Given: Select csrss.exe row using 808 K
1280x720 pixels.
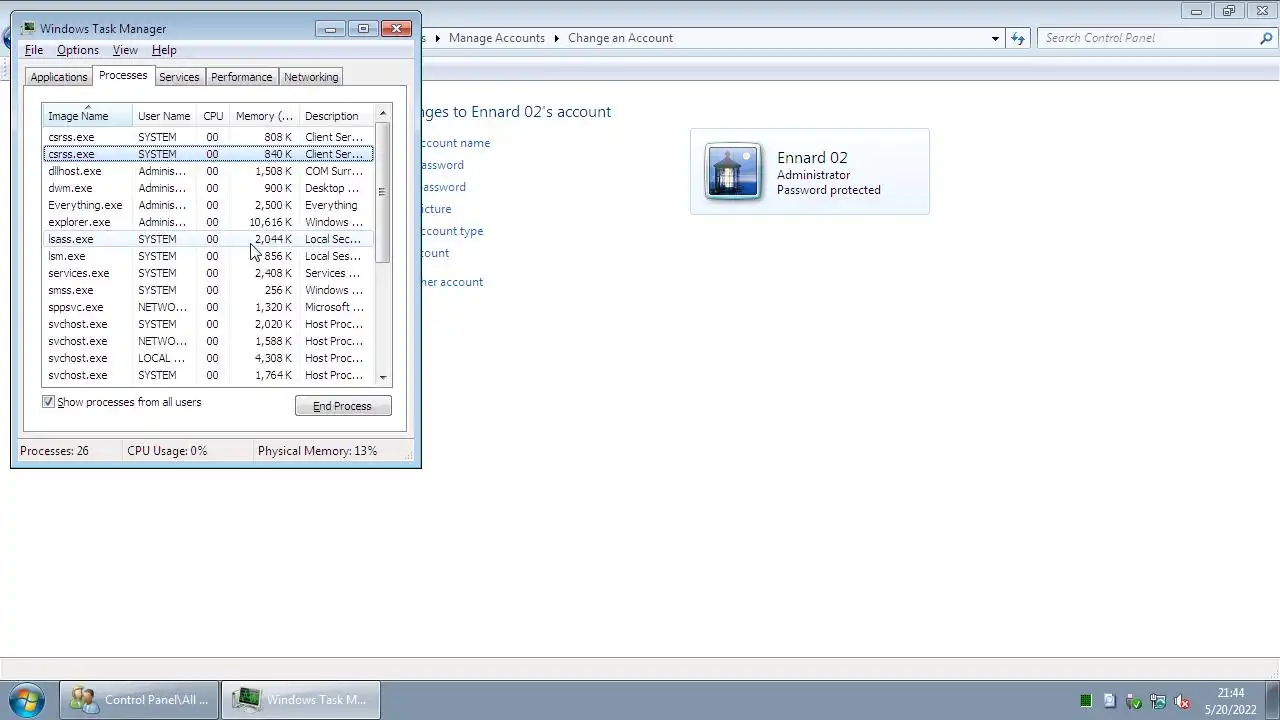Looking at the screenshot, I should coord(208,137).
